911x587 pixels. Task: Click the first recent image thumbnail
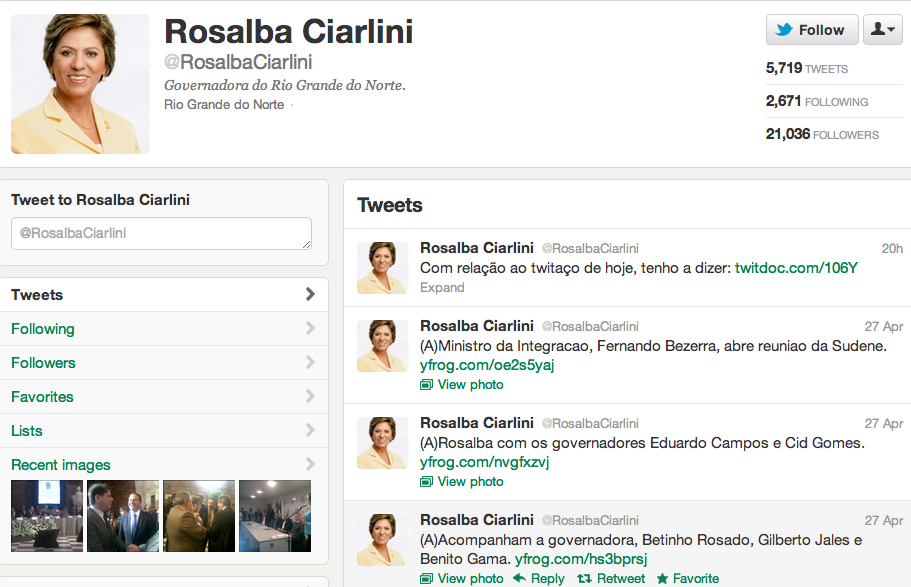tap(47, 516)
